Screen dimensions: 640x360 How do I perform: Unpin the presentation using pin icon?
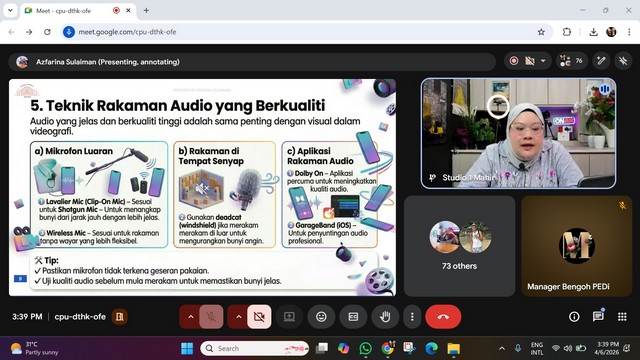[623, 61]
